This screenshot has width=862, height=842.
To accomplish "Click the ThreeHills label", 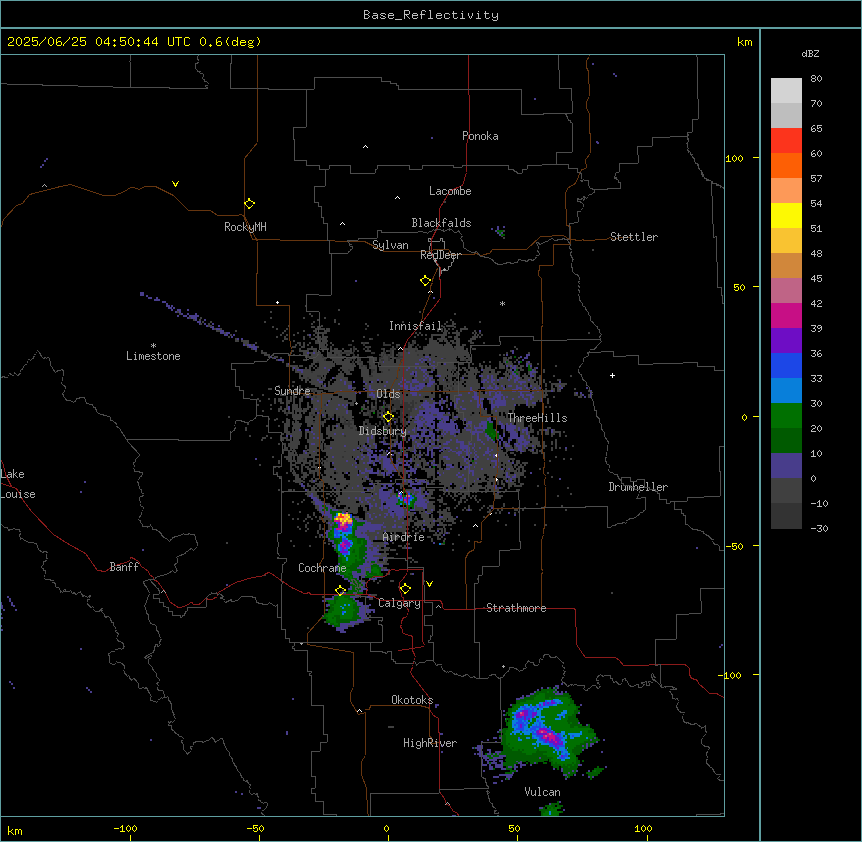I will tap(537, 418).
